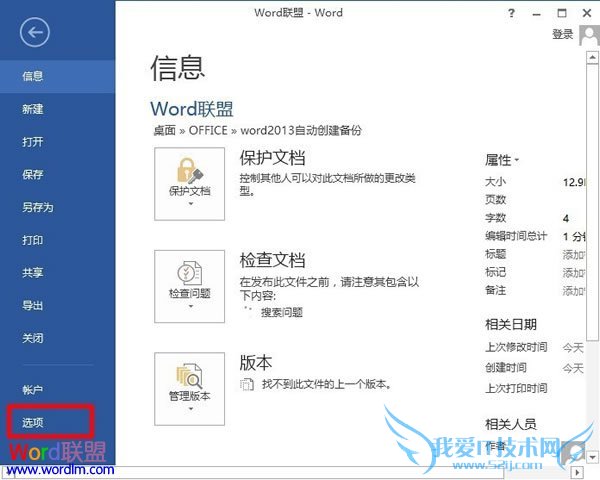This screenshot has width=600, height=480.
Task: Click the back arrow circle icon
Action: (x=35, y=33)
